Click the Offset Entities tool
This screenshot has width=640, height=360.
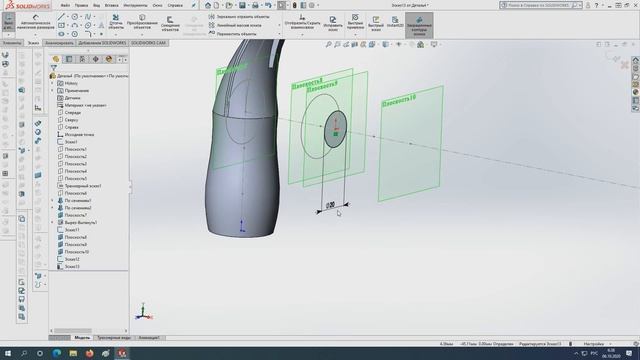tap(170, 24)
